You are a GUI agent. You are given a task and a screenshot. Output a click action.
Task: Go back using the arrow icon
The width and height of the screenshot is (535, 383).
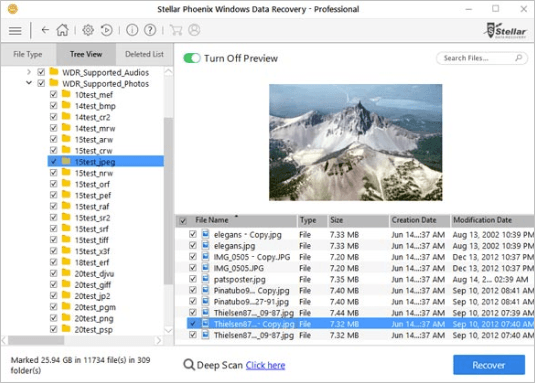[45, 30]
